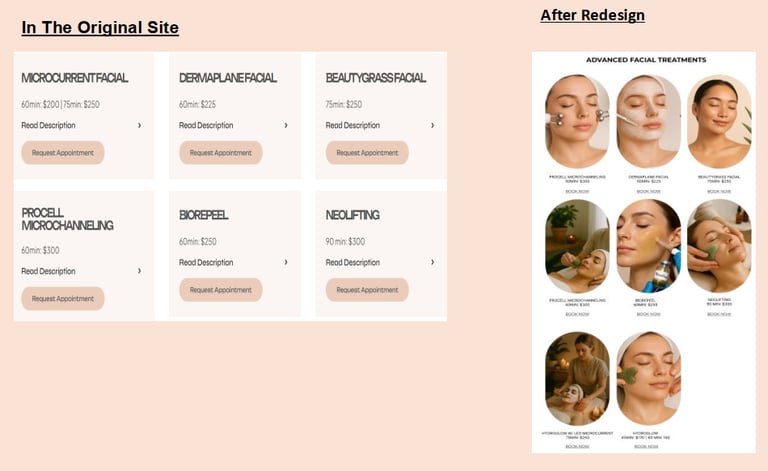This screenshot has height=471, width=768.
Task: Request an appointment for Neolifting
Action: click(x=367, y=290)
